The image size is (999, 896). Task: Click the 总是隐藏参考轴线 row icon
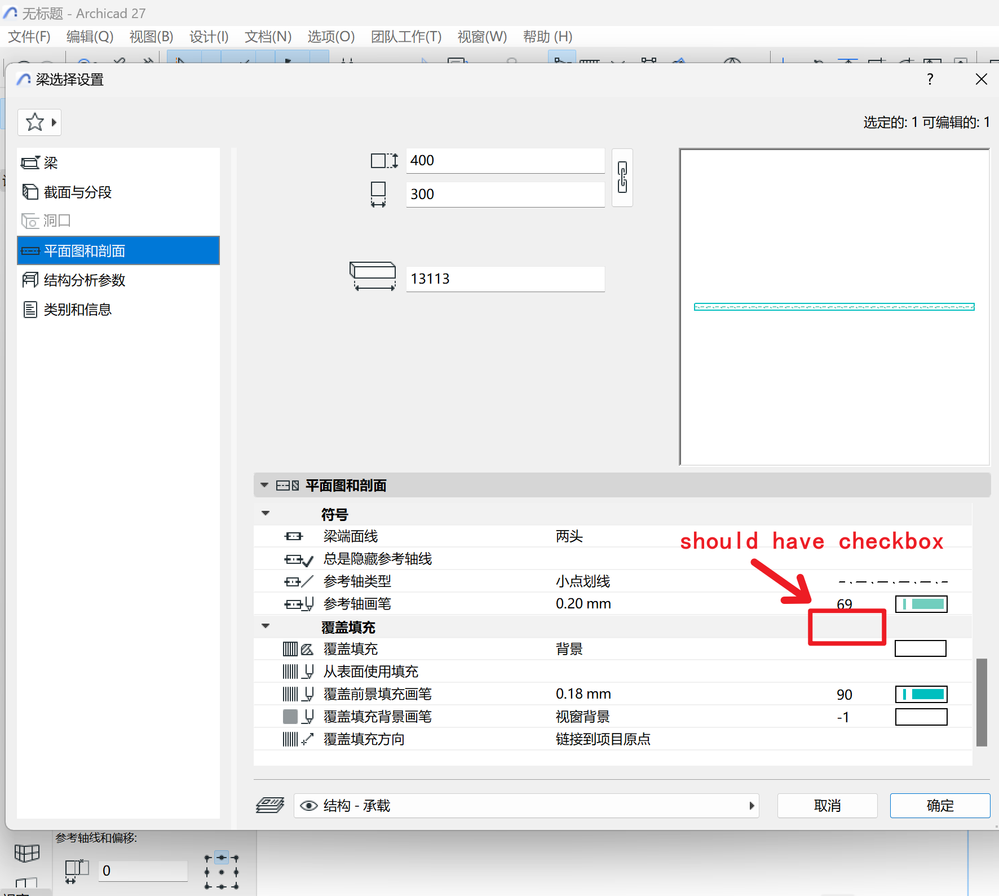[298, 560]
